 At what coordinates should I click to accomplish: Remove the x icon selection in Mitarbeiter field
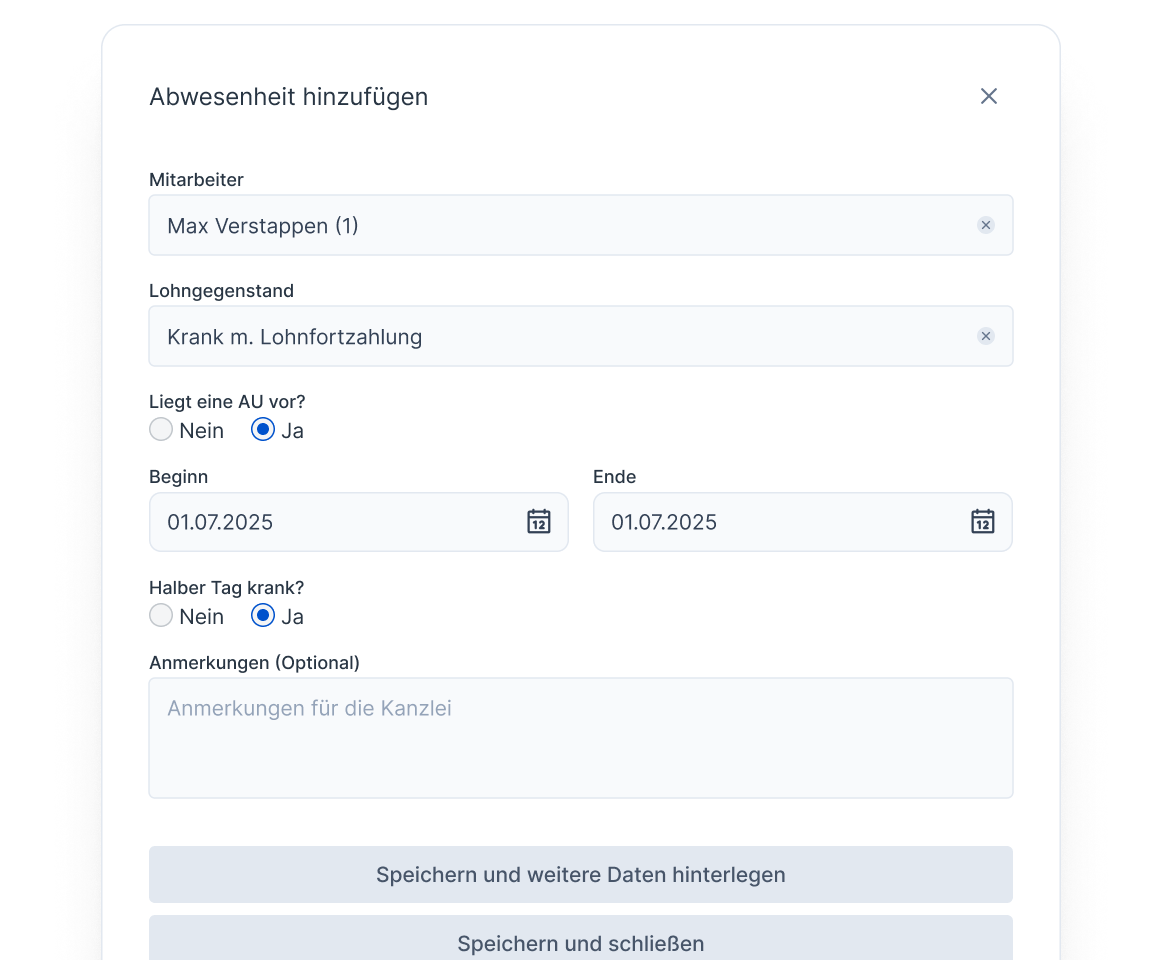pyautogui.click(x=986, y=225)
